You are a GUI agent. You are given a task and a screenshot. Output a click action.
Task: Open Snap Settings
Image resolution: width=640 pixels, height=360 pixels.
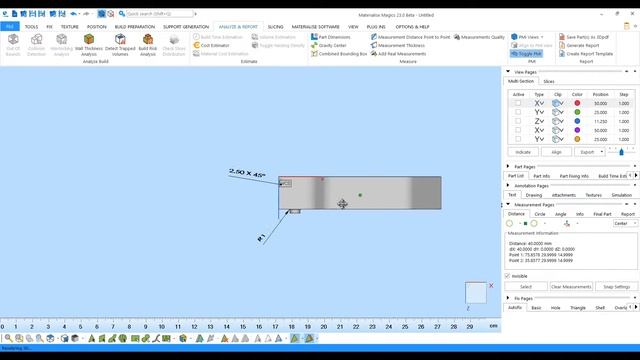616,287
